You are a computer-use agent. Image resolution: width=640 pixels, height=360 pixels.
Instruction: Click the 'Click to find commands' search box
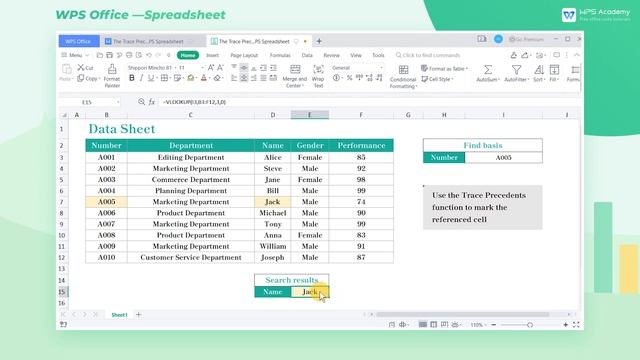(x=428, y=55)
